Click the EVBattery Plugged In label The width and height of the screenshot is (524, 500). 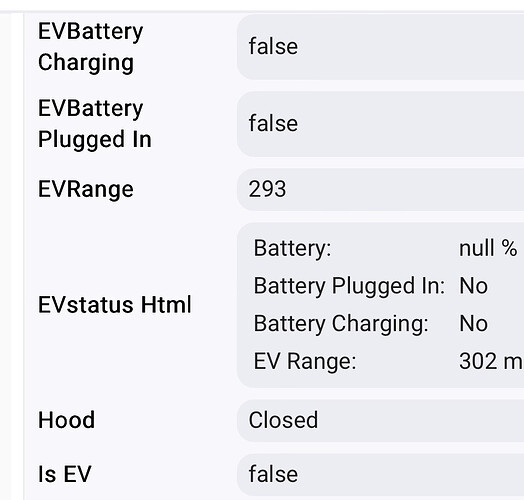(95, 124)
